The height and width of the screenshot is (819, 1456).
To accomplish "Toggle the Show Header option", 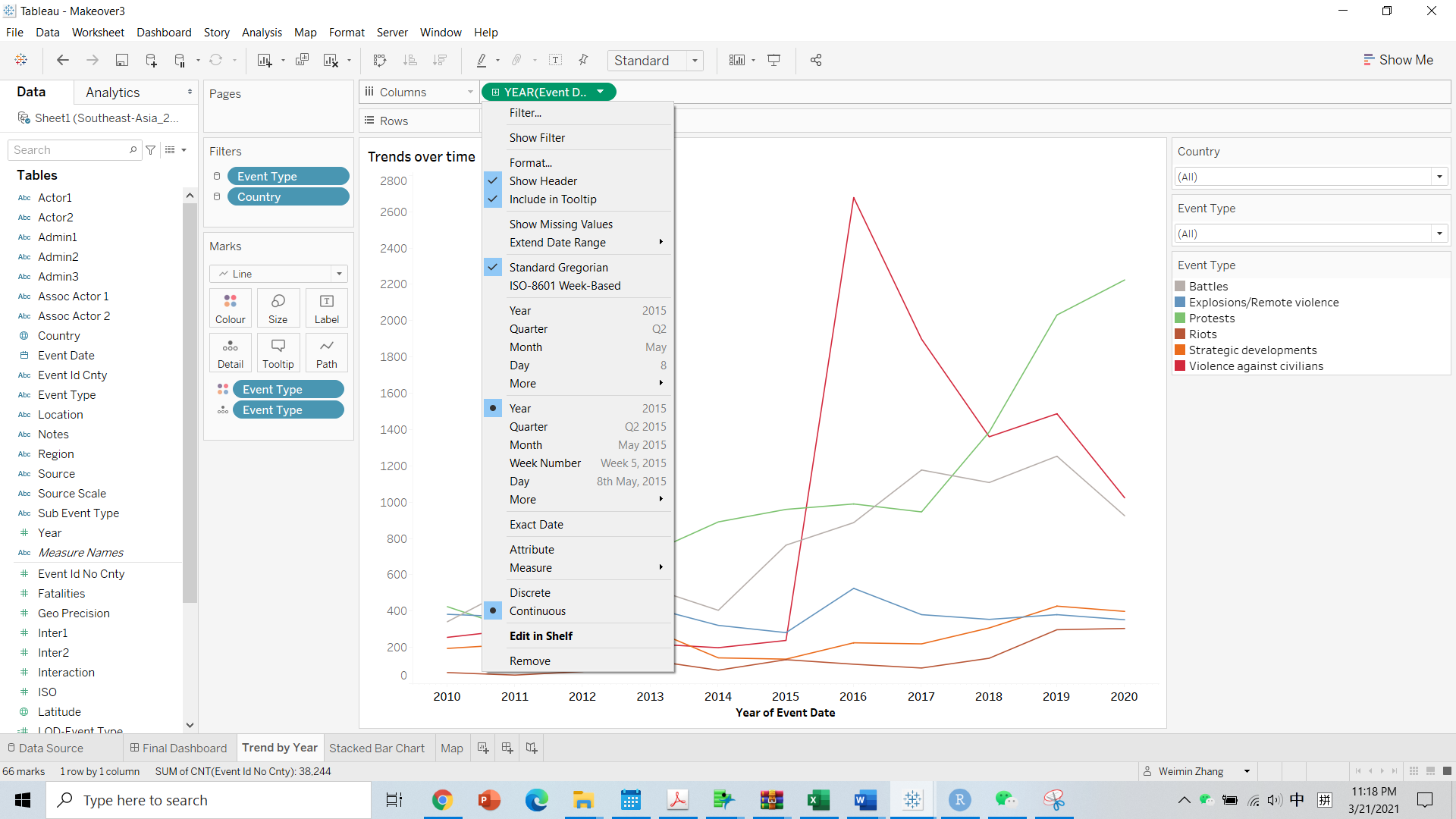I will point(543,180).
